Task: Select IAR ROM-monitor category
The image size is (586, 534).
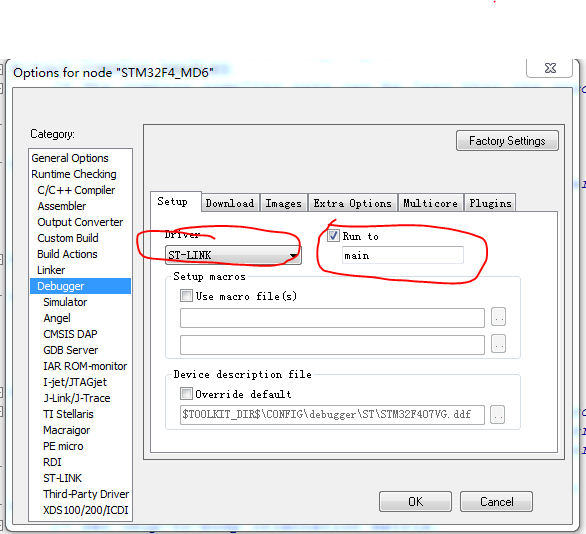Action: point(85,366)
